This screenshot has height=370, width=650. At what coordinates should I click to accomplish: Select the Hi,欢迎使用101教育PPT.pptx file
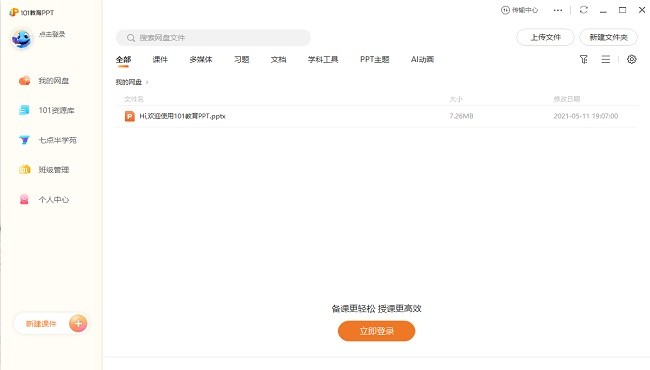(x=182, y=116)
